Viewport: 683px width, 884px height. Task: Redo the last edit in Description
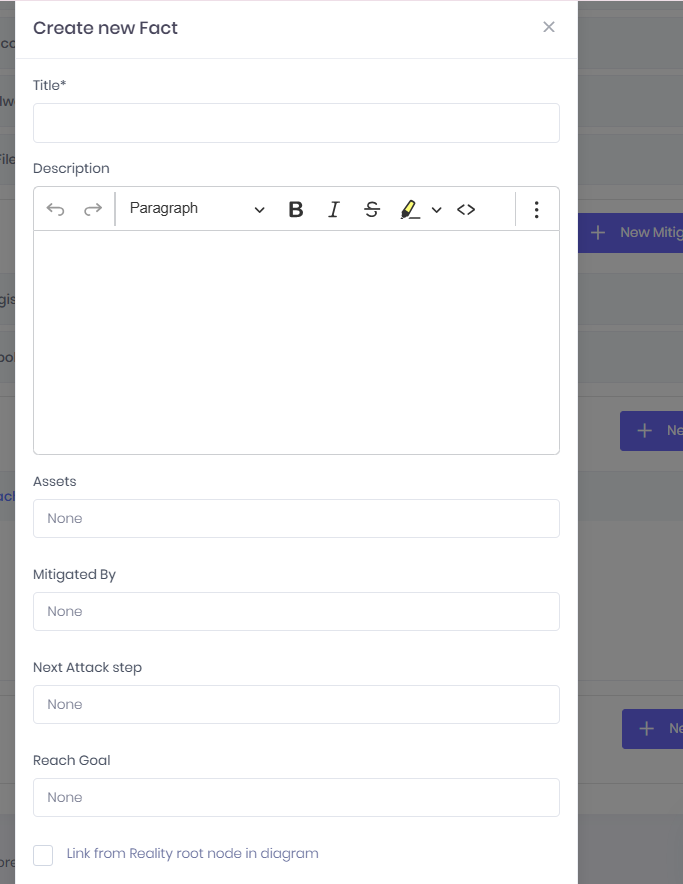[x=92, y=210]
